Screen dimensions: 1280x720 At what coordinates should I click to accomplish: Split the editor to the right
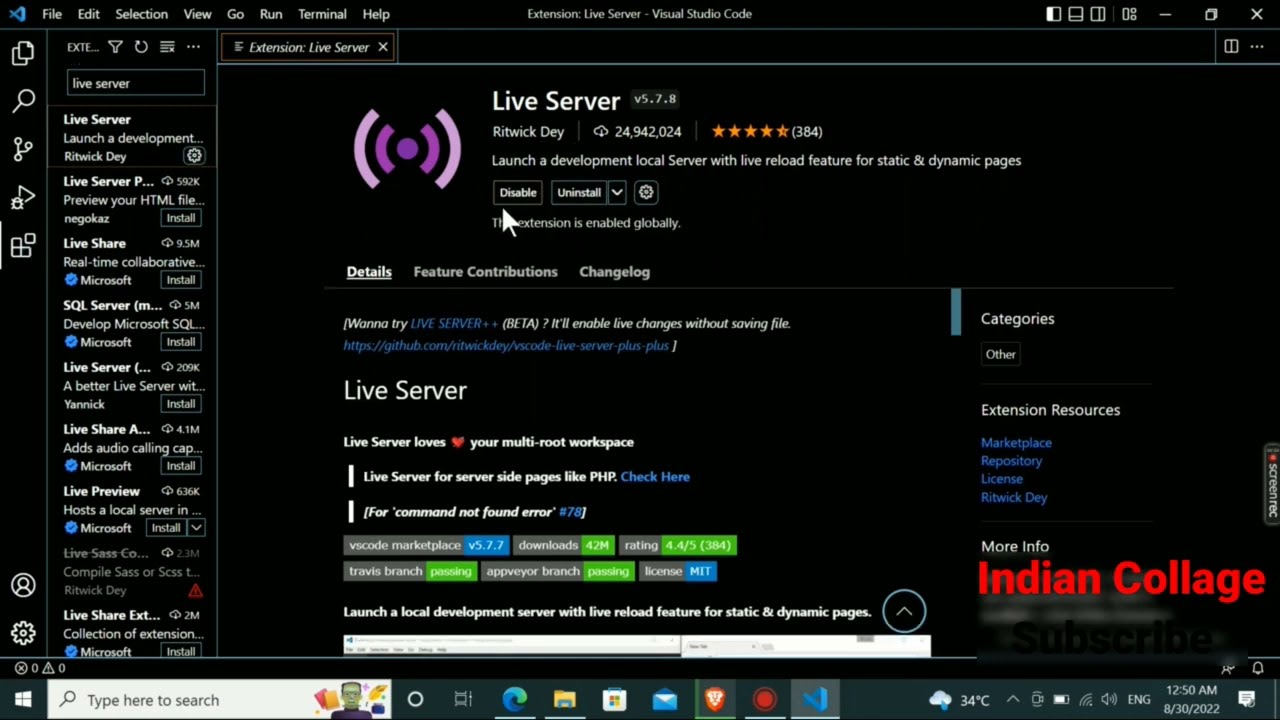[1231, 47]
